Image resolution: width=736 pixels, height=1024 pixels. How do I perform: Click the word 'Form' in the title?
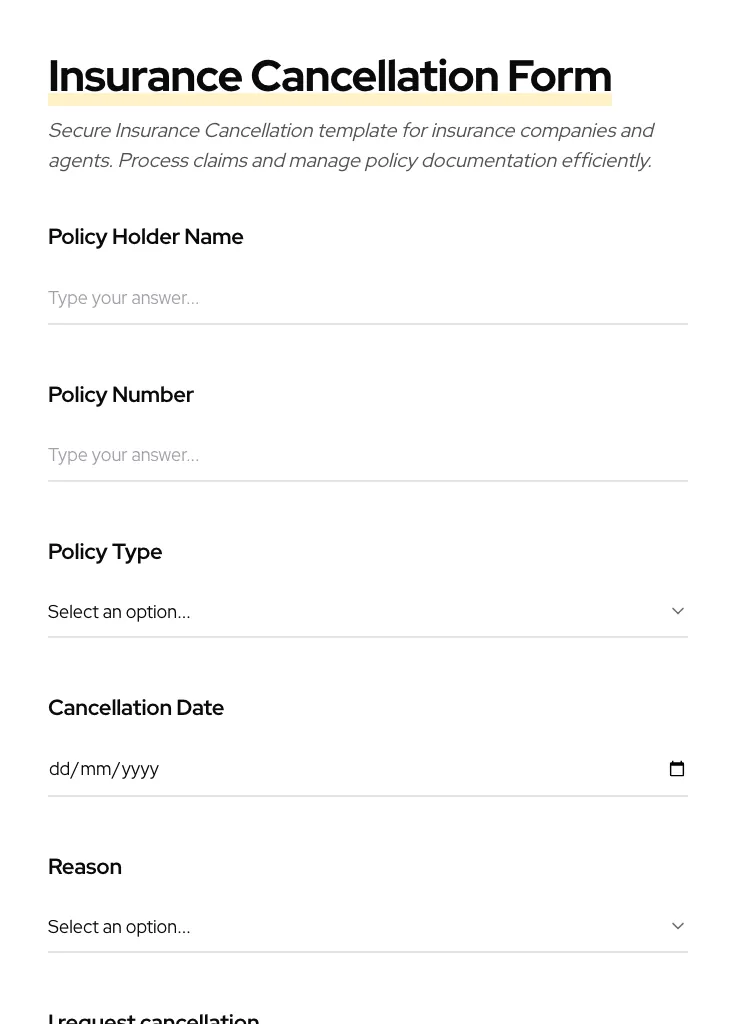point(559,76)
